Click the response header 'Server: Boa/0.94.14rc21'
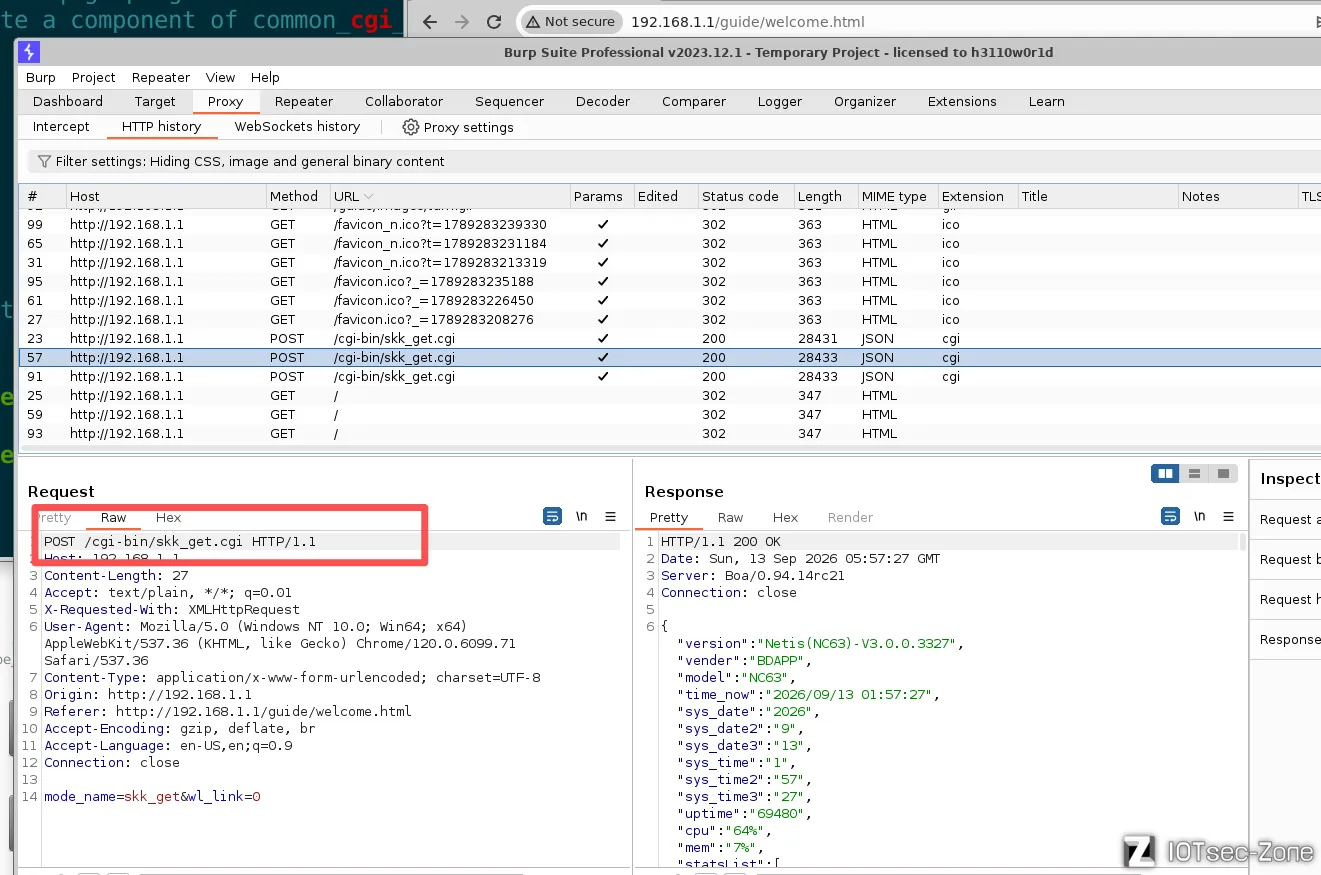 [x=752, y=575]
